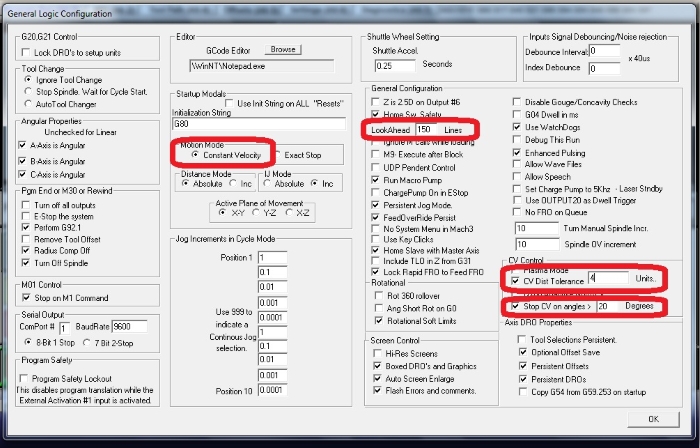The height and width of the screenshot is (448, 700).
Task: Uncheck Persistent DROs option
Action: 523,379
